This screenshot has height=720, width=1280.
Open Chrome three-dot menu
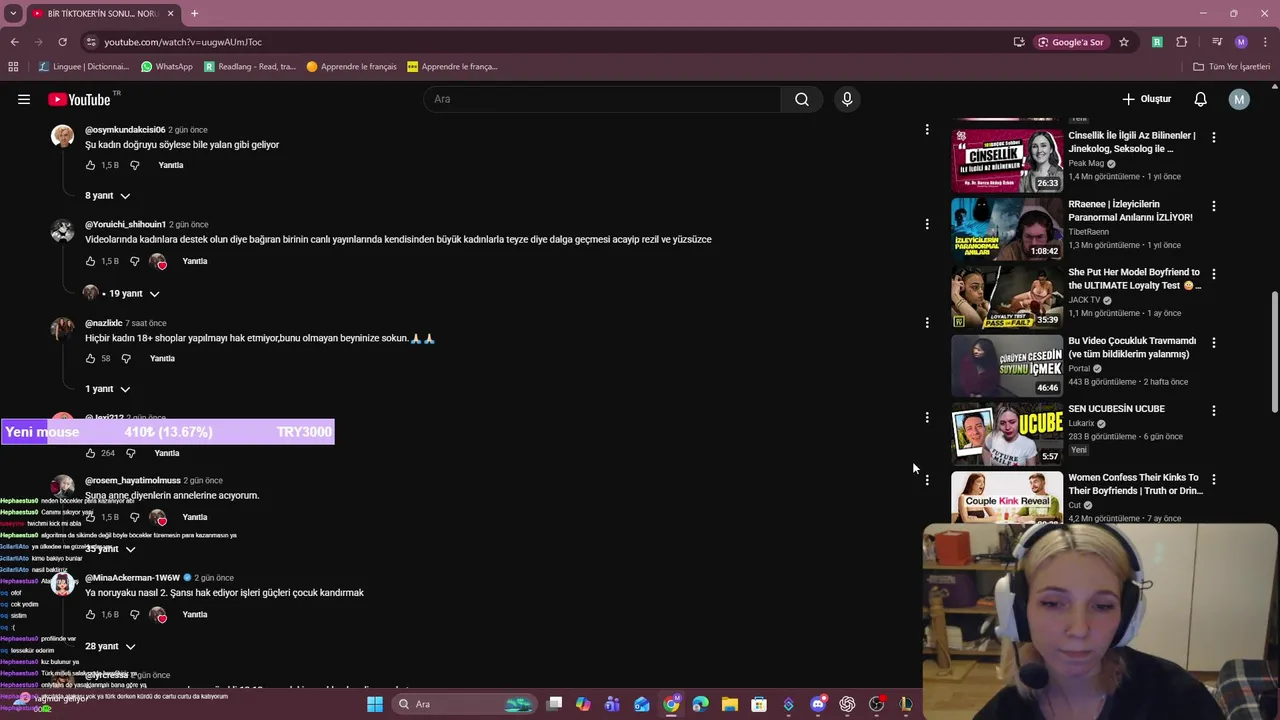pos(1265,42)
